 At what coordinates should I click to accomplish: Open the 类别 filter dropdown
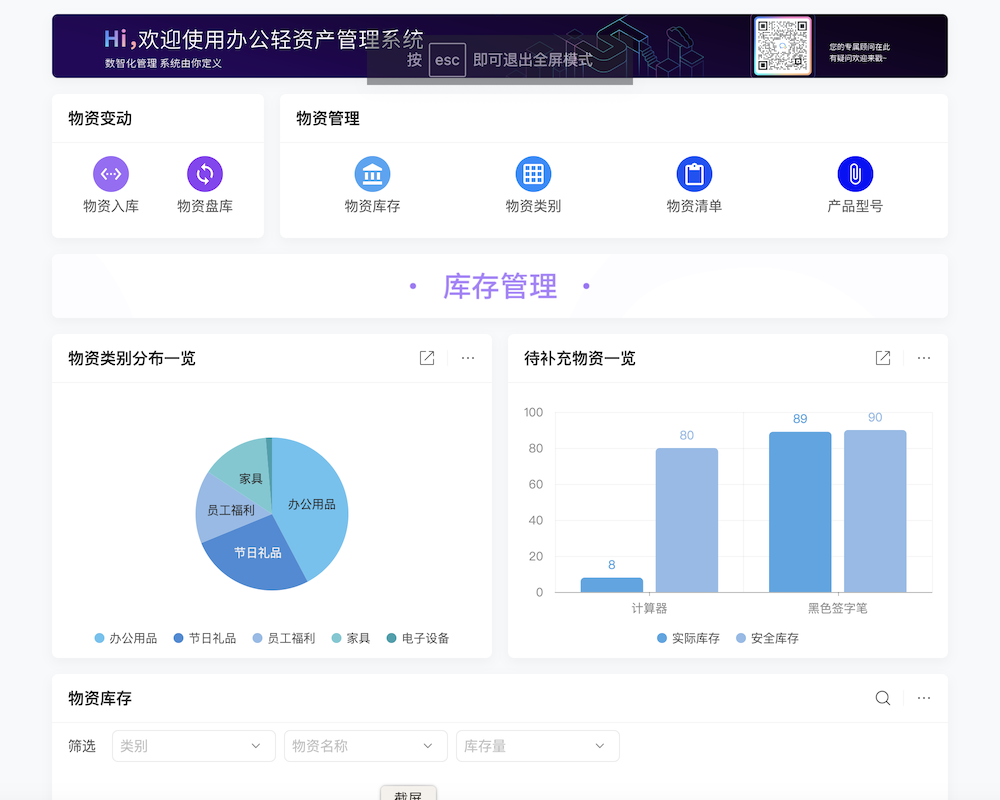pyautogui.click(x=194, y=746)
